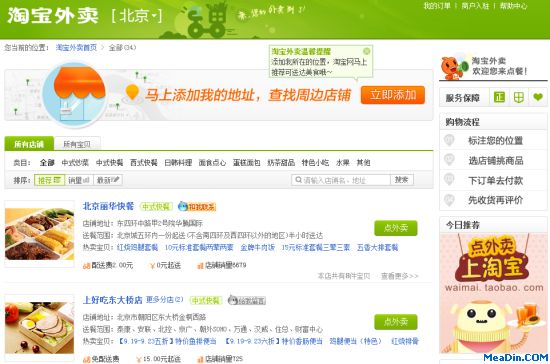Click the 中式快餐 tag beside 北京丽华快餐
This screenshot has width=550, height=364.
click(x=156, y=207)
